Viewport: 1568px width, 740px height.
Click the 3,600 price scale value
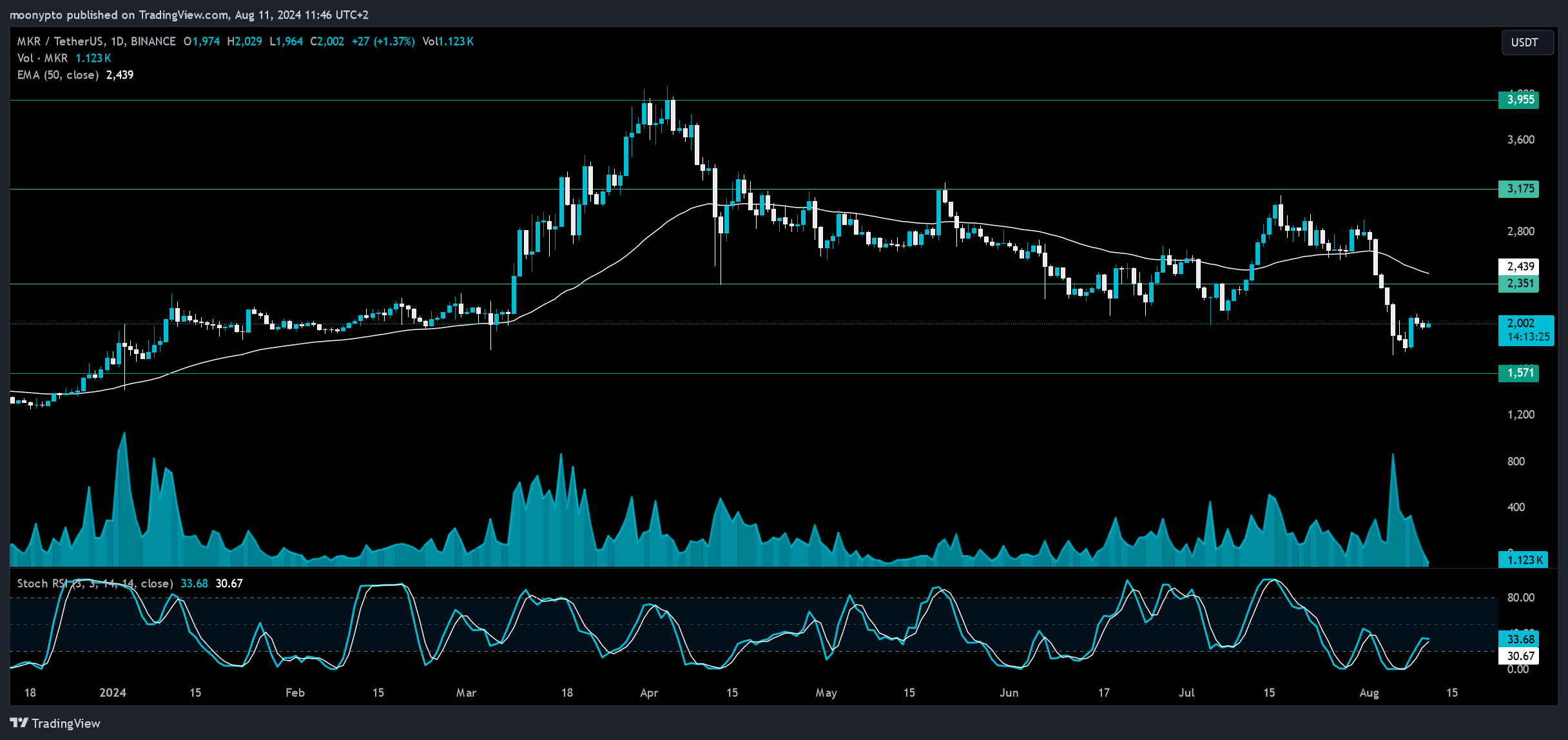(1521, 140)
